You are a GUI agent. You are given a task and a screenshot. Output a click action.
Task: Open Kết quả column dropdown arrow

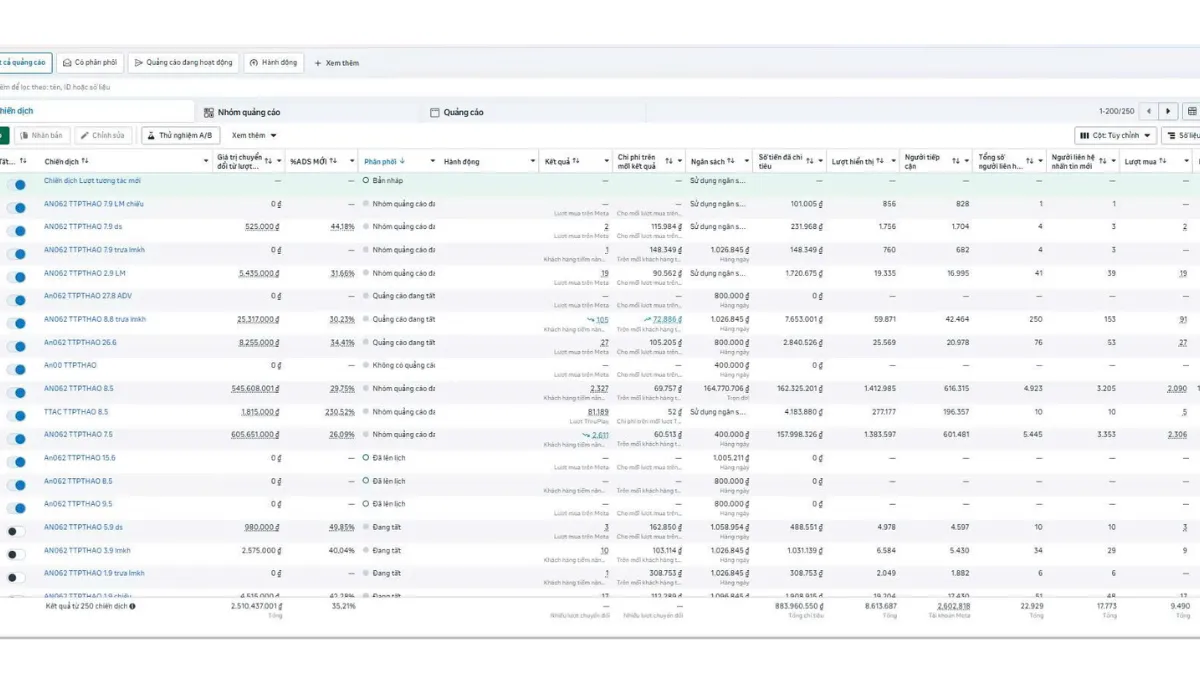click(x=606, y=161)
